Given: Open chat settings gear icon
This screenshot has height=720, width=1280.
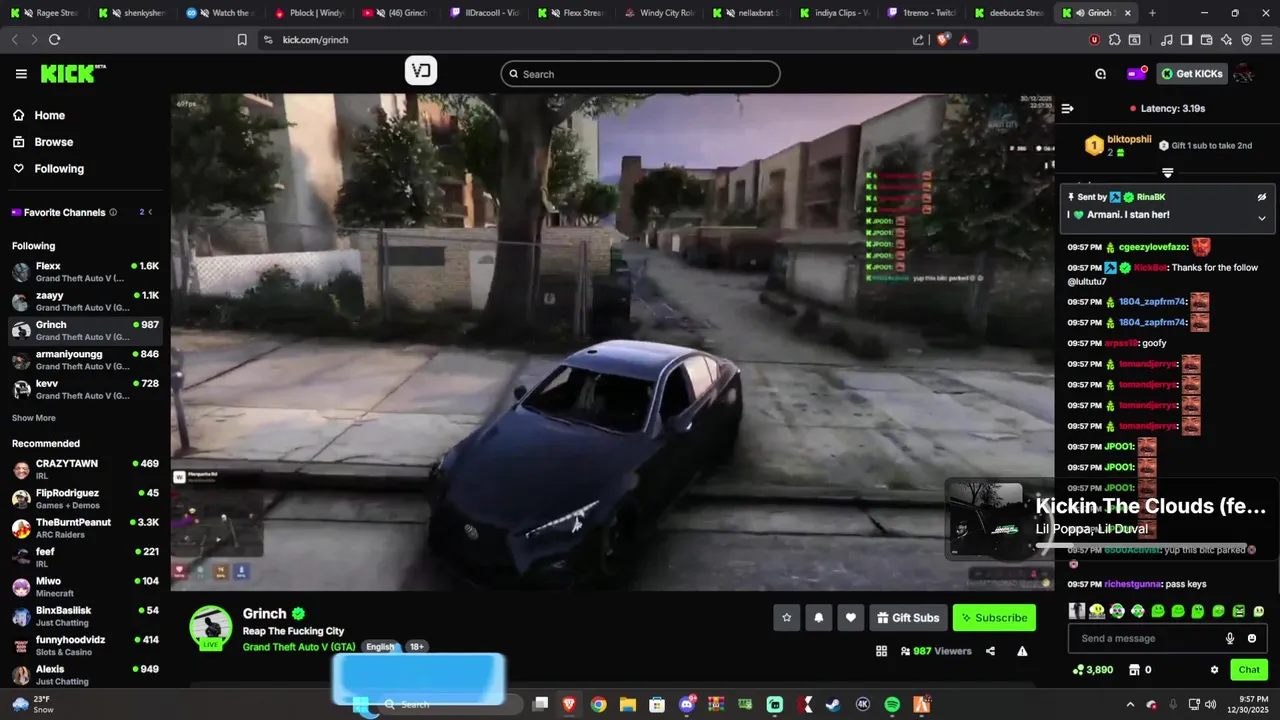Looking at the screenshot, I should [x=1214, y=670].
